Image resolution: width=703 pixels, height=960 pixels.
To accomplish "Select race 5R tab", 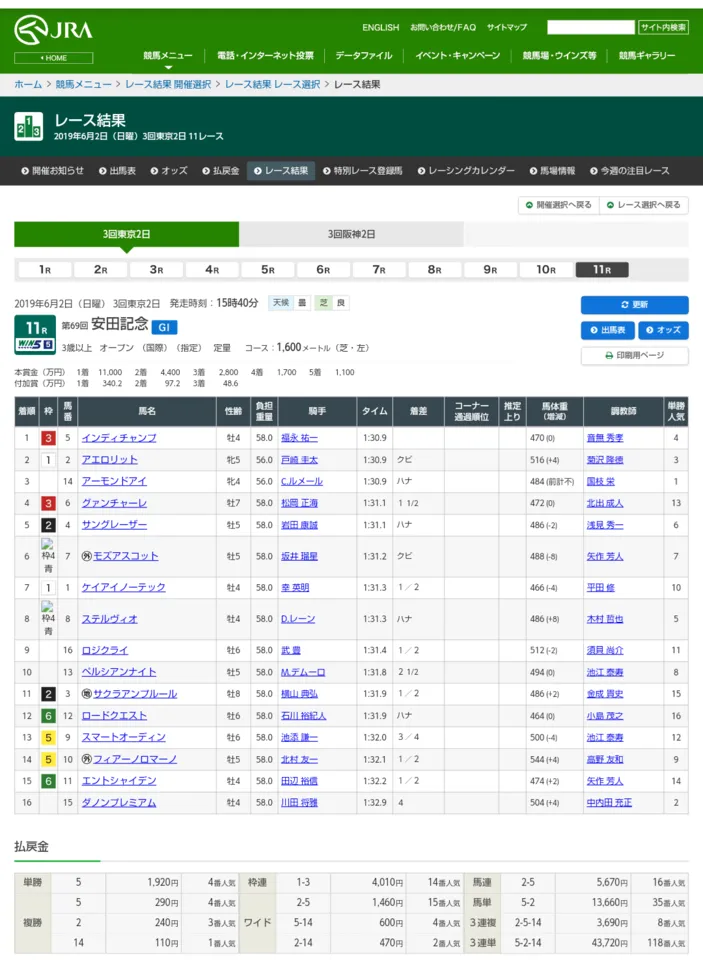I will tap(268, 270).
